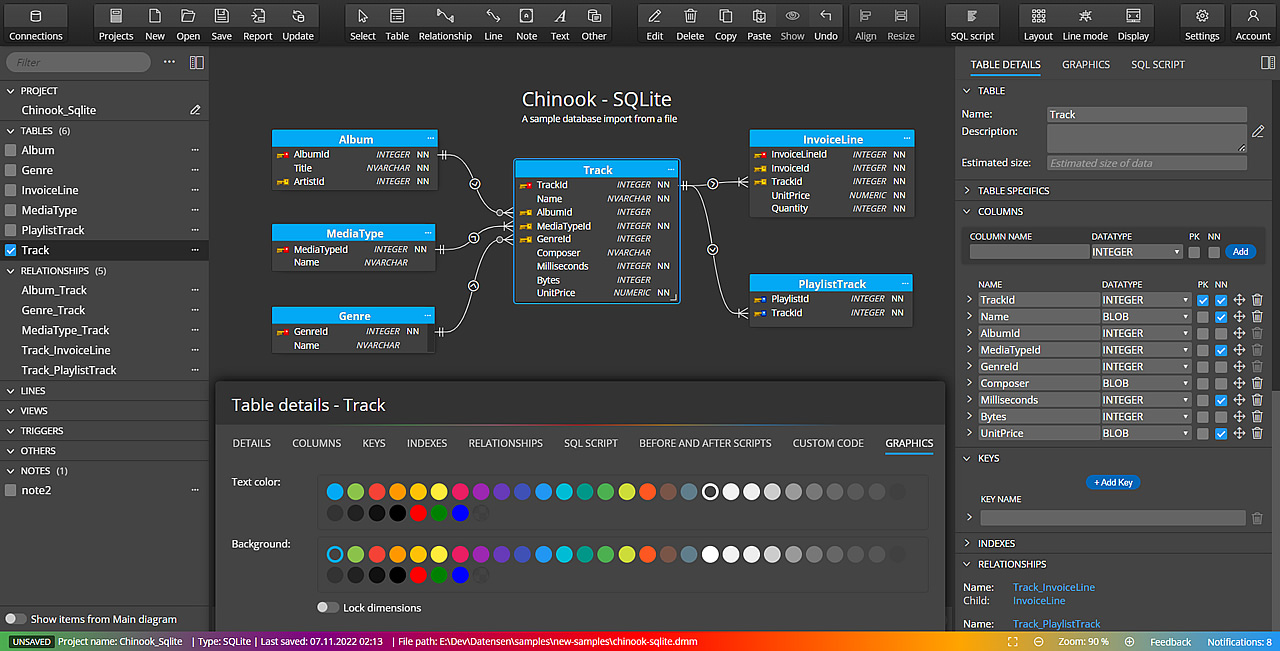Toggle side panel layout icon in right panel
The width and height of the screenshot is (1280, 651).
(x=1268, y=63)
